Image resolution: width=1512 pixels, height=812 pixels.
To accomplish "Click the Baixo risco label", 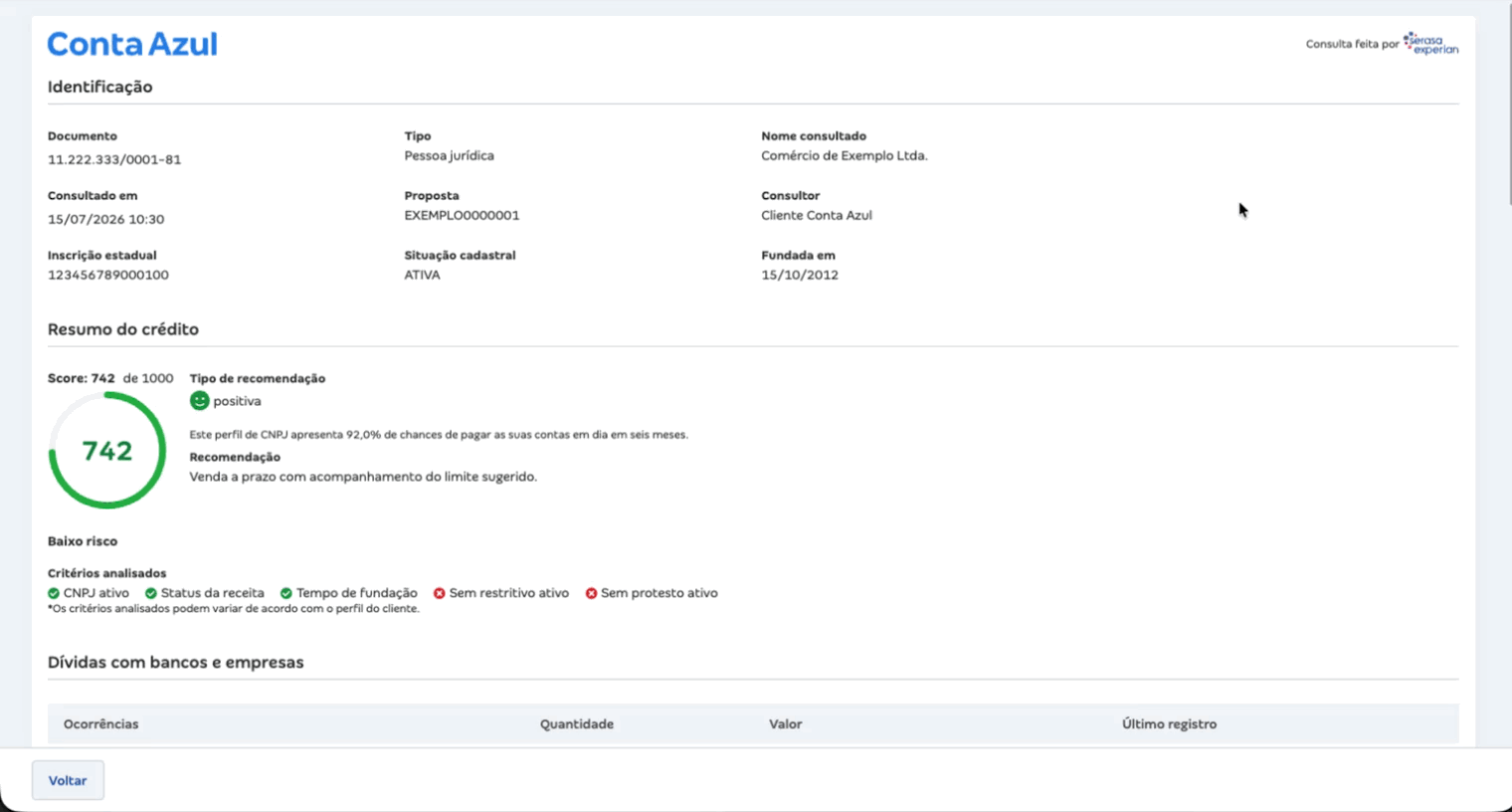I will pos(83,541).
